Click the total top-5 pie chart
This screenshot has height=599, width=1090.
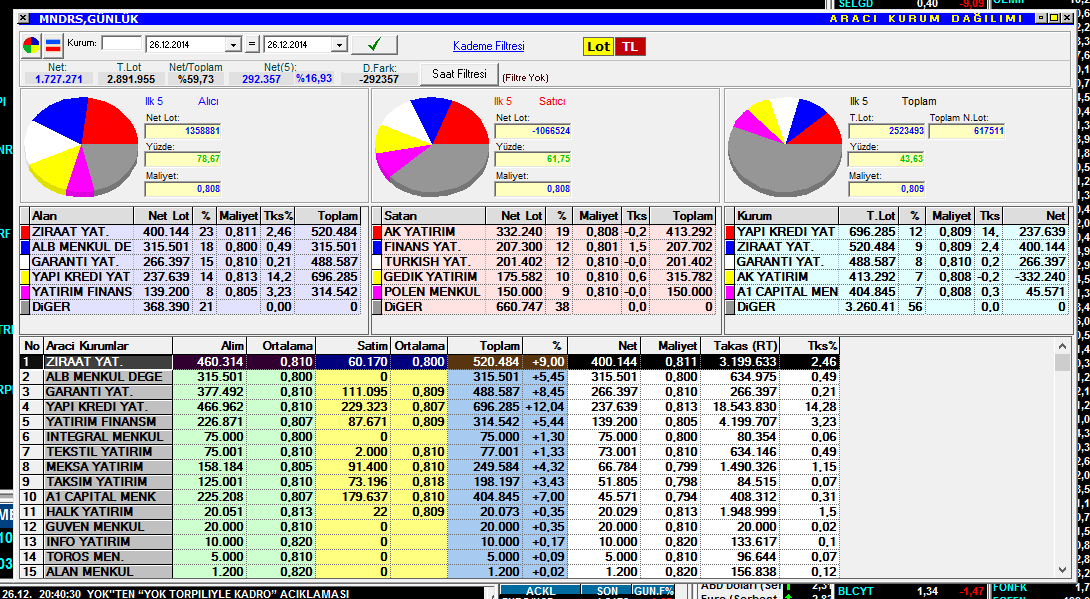tap(784, 145)
